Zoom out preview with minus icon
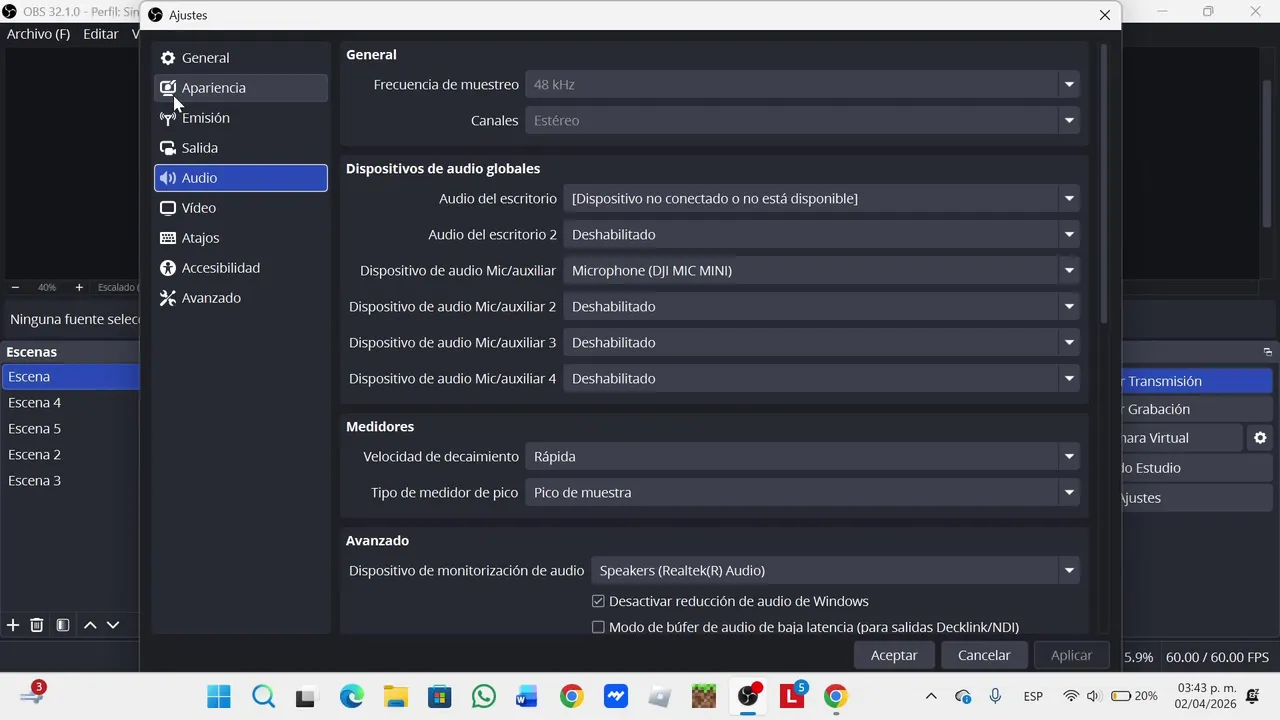This screenshot has height=720, width=1280. (x=15, y=287)
